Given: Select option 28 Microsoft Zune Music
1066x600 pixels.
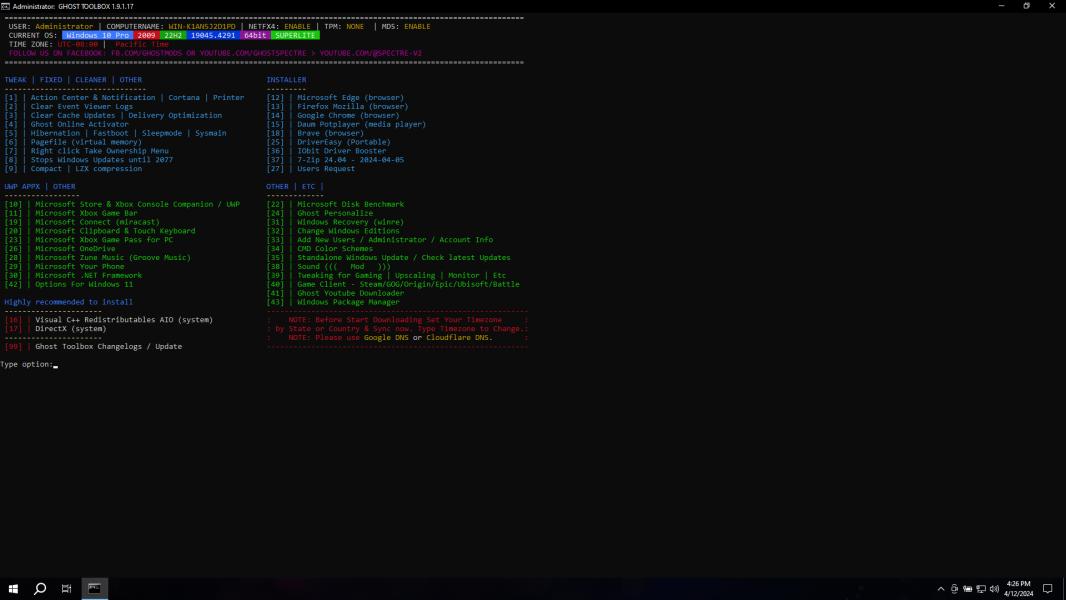Looking at the screenshot, I should pos(97,258).
